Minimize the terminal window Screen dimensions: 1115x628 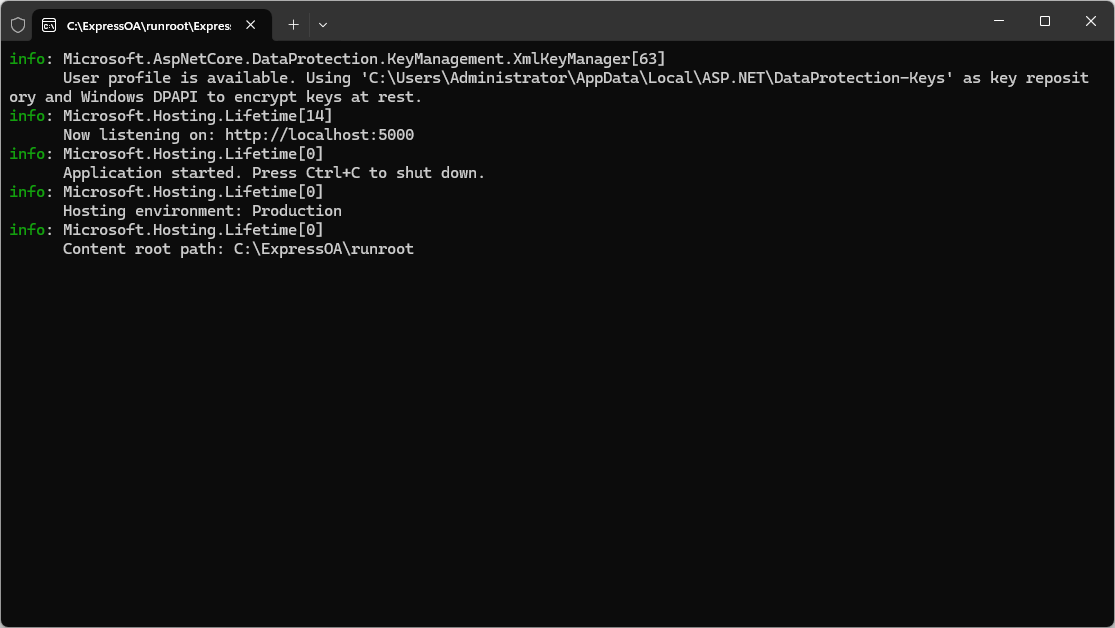pos(999,21)
